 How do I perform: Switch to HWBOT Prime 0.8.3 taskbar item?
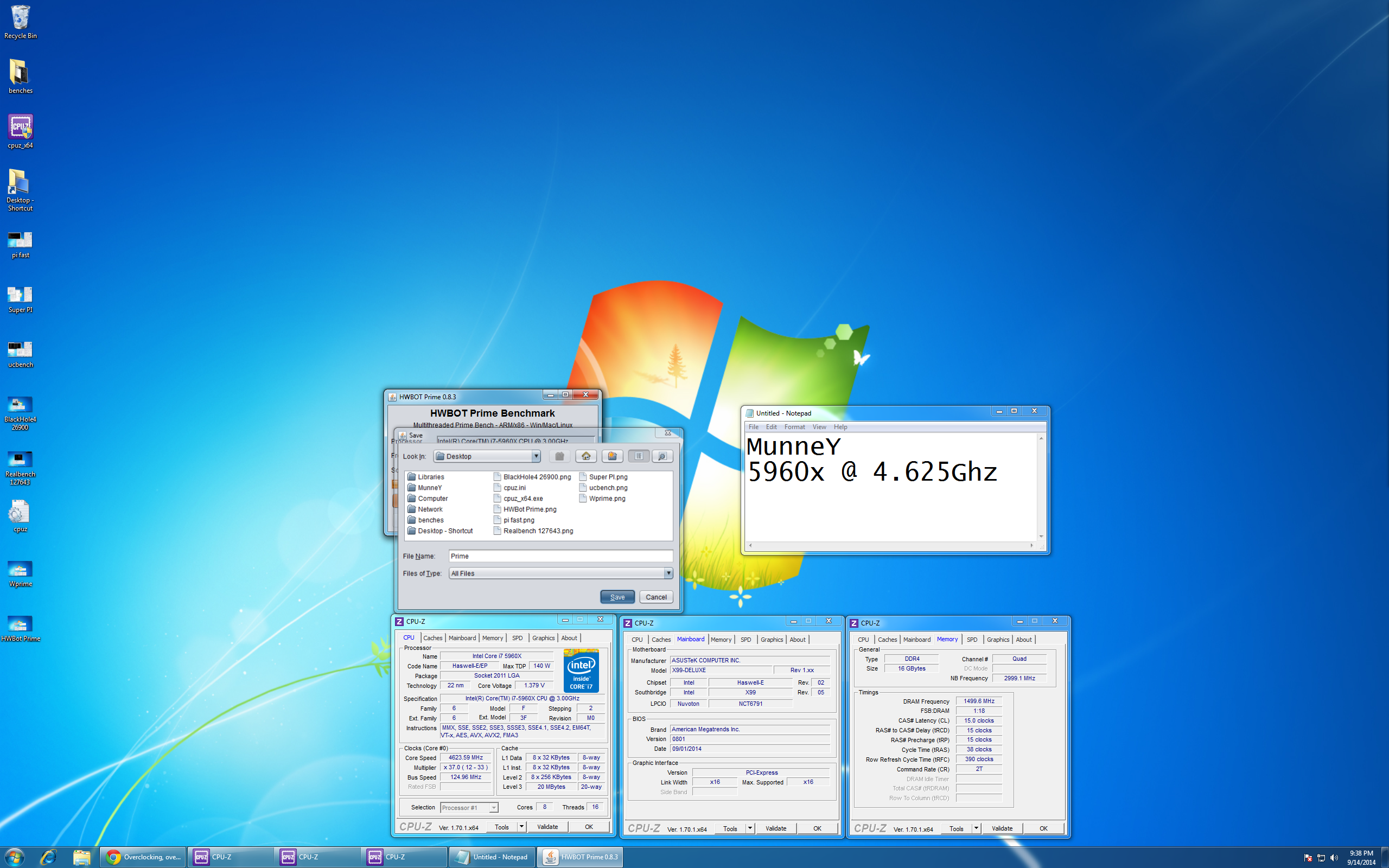pyautogui.click(x=580, y=857)
